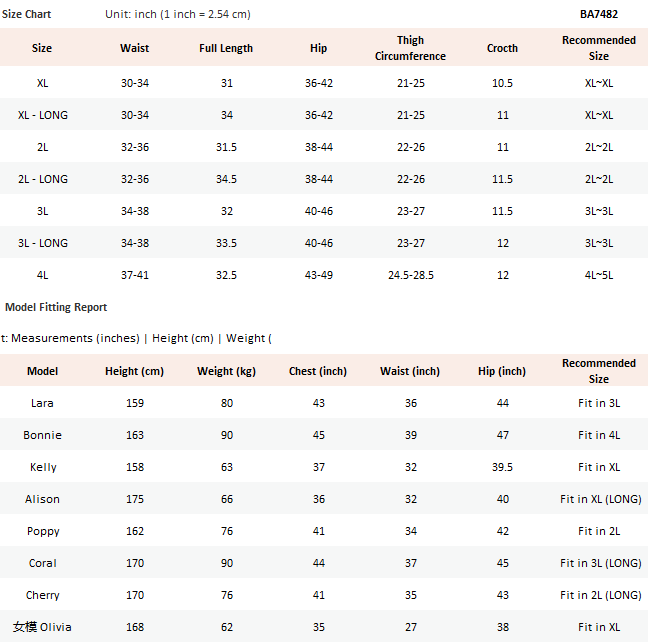Click the 2L - LONG size row label

42,179
